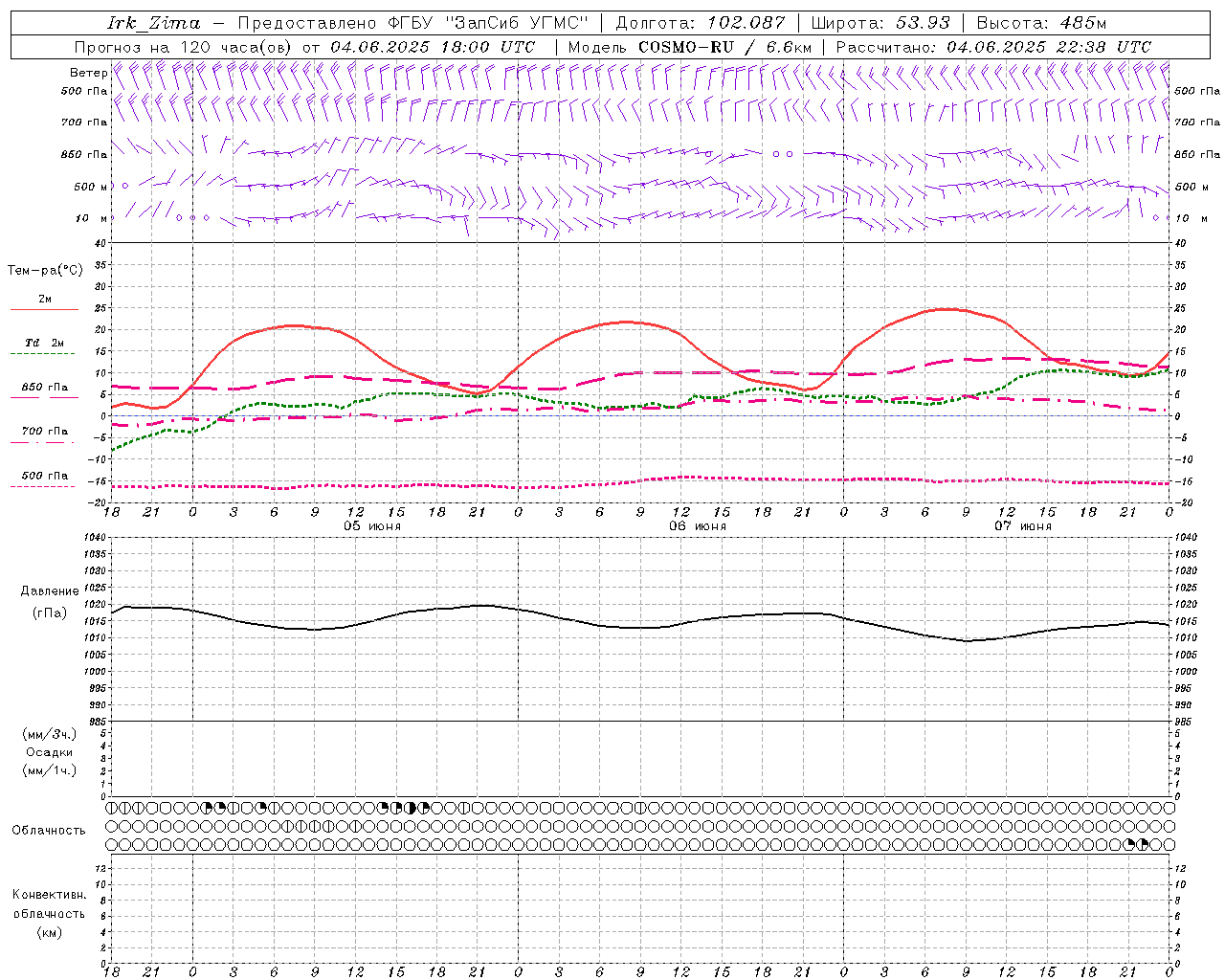The height and width of the screenshot is (980, 1225).
Task: Click the Тем-ра(°C) panel label
Action: pyautogui.click(x=45, y=271)
